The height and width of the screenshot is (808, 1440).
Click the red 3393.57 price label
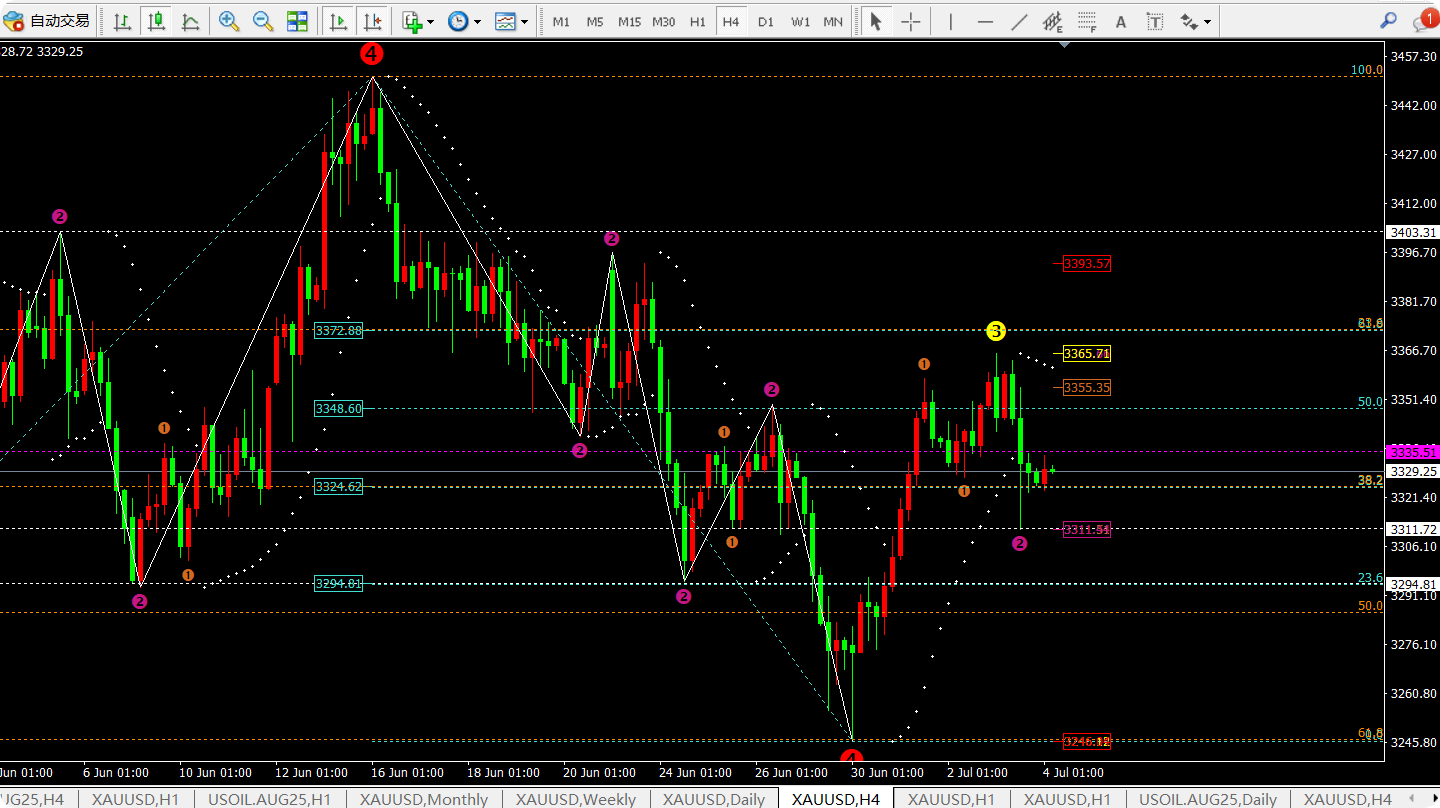[1087, 264]
